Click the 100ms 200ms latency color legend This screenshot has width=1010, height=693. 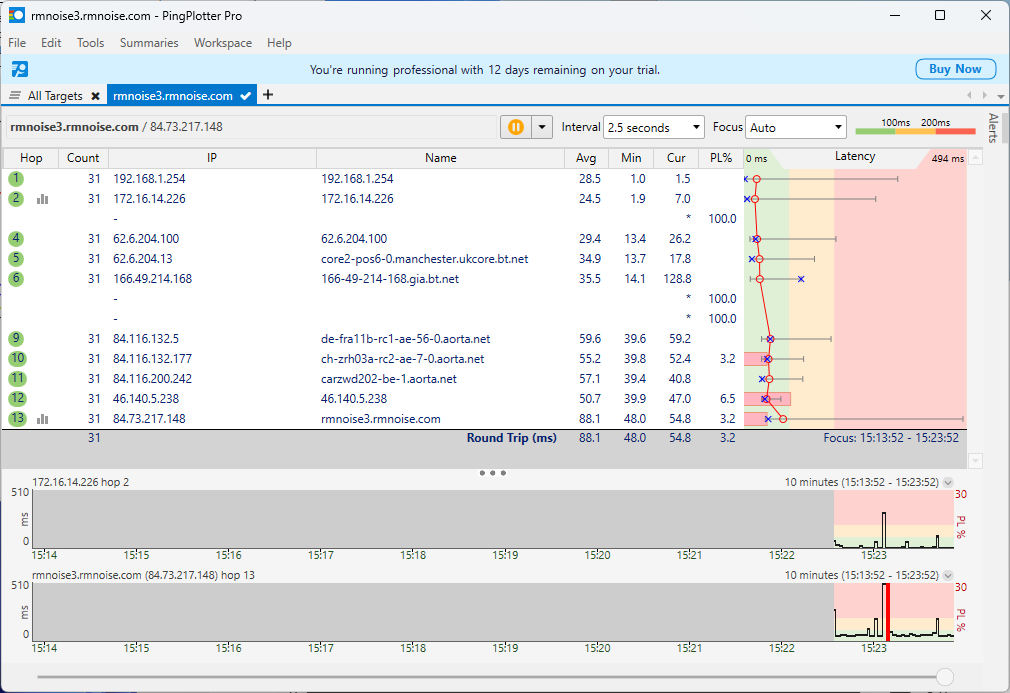tap(915, 126)
